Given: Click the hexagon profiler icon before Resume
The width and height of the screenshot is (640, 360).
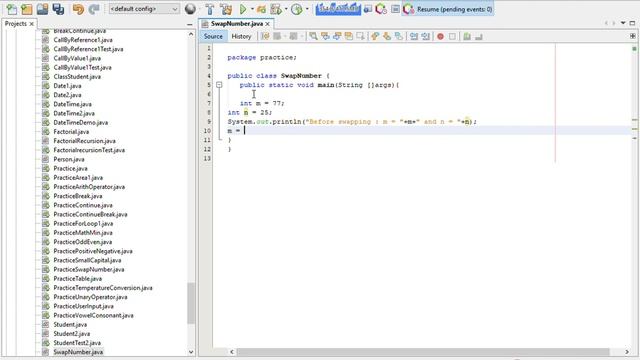Looking at the screenshot, I should point(381,9).
